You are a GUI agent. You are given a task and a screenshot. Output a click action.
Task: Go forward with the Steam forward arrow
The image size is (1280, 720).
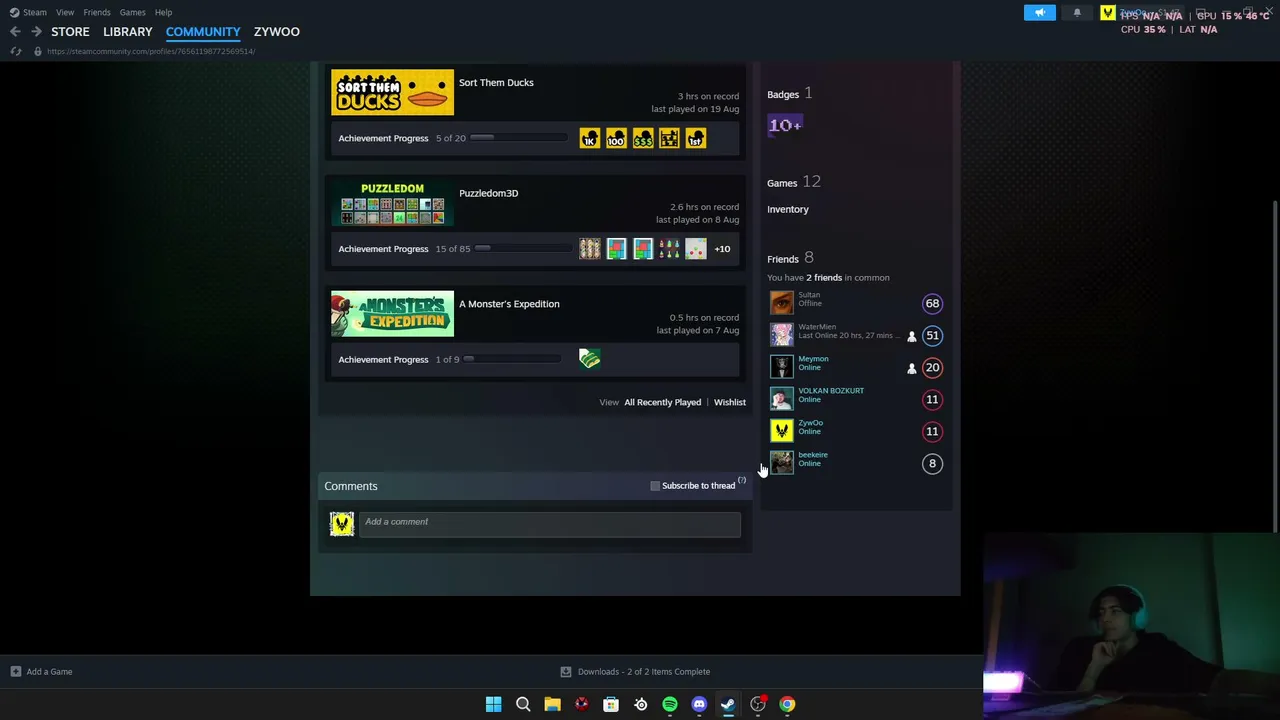[36, 32]
